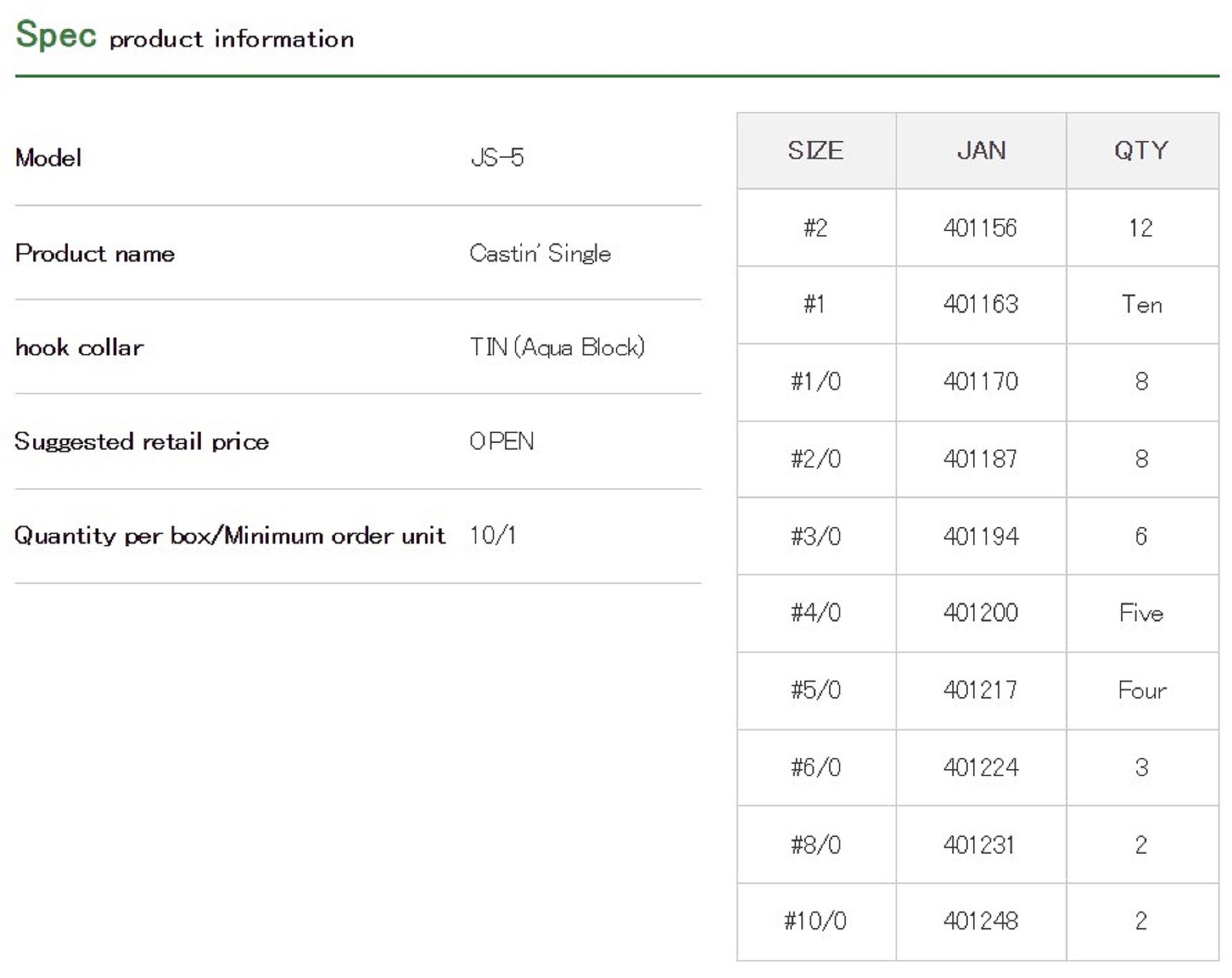Click the 'Suggested retail price' label
1232x978 pixels.
(x=142, y=442)
